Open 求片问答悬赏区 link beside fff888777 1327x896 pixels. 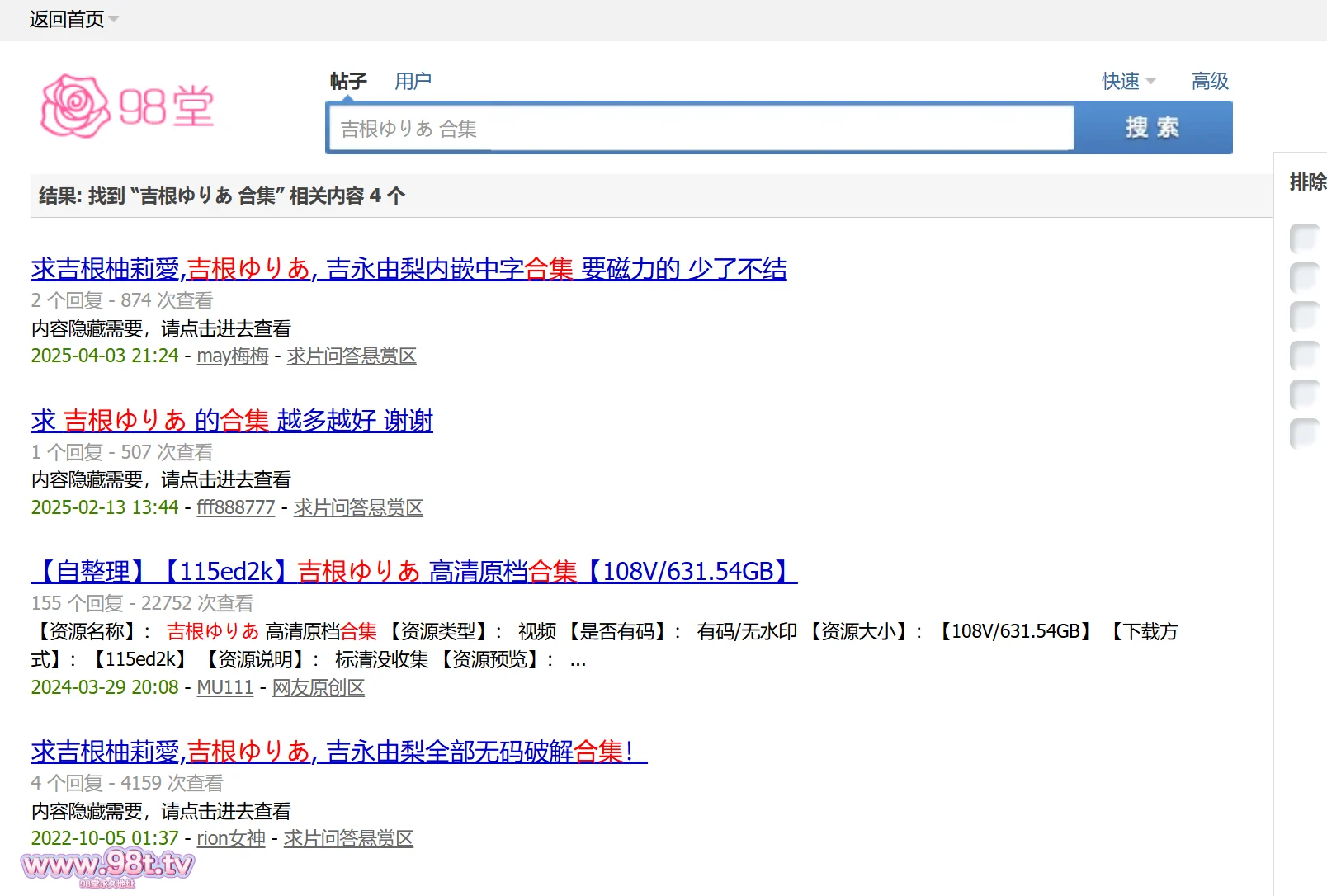(x=358, y=507)
